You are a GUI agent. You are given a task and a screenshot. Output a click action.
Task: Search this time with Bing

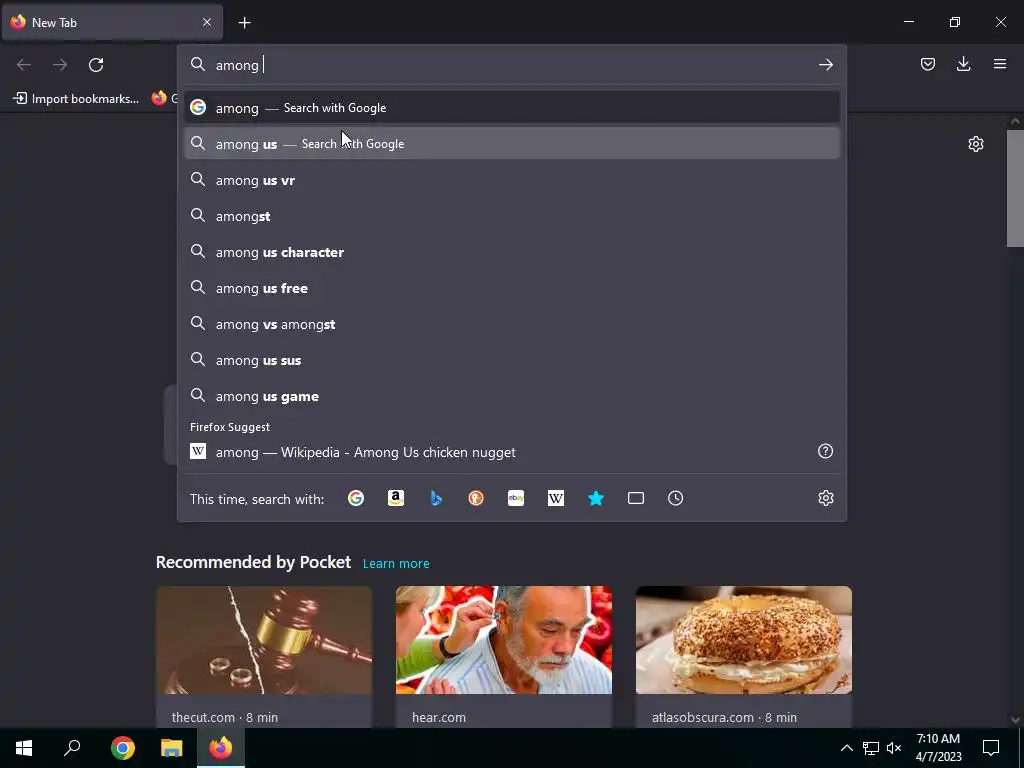(436, 498)
